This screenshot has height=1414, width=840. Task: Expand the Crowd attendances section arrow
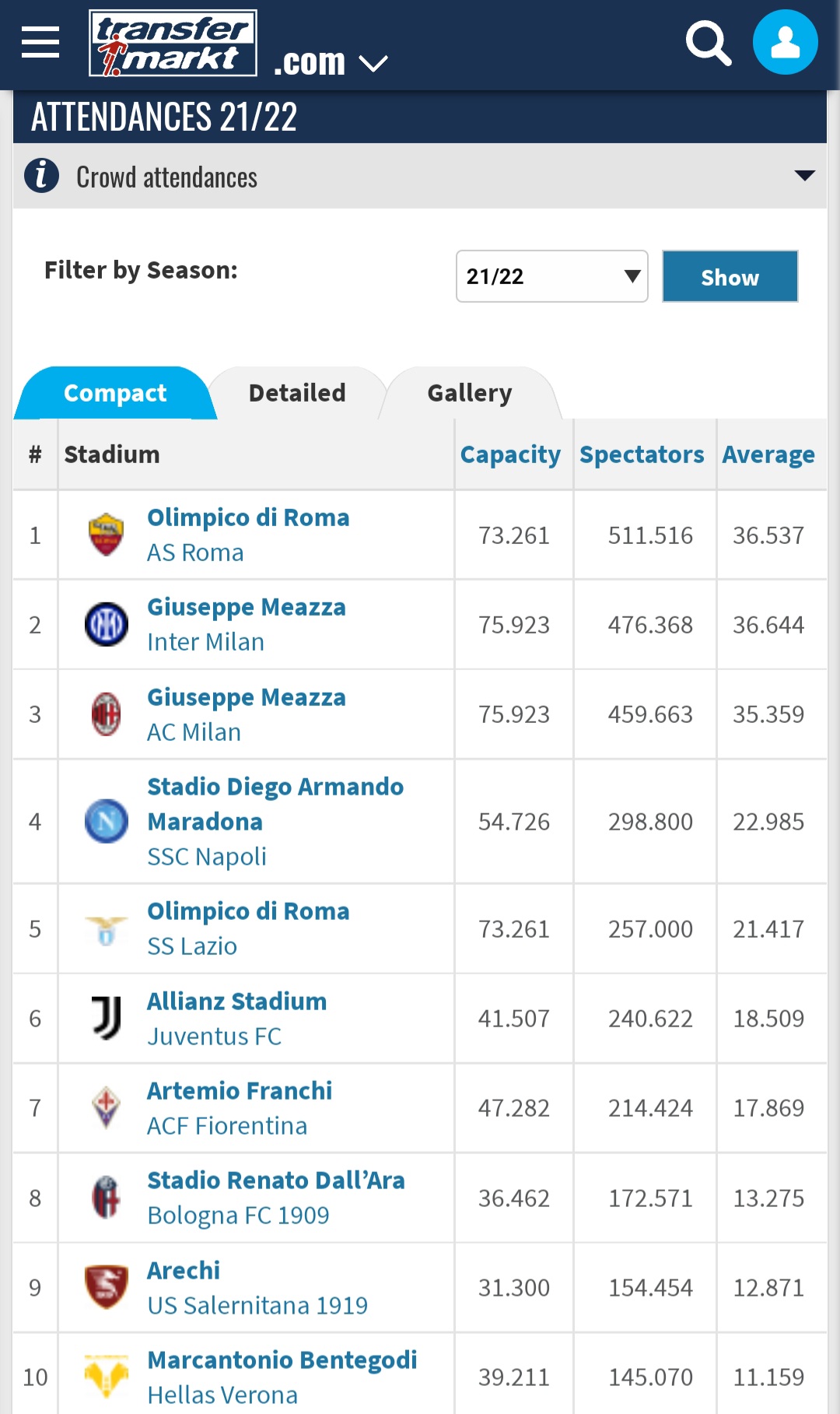tap(804, 175)
